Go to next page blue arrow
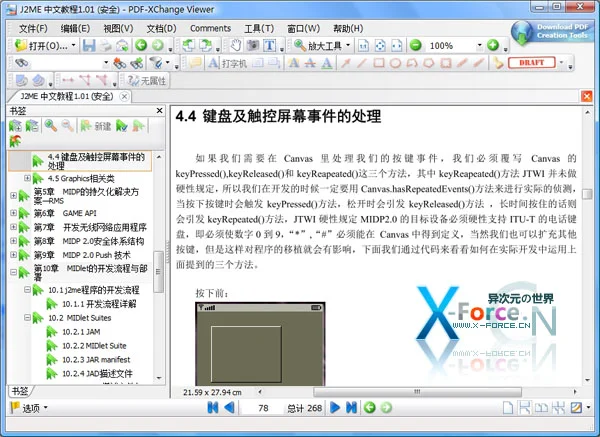The width and height of the screenshot is (600, 437). point(335,408)
